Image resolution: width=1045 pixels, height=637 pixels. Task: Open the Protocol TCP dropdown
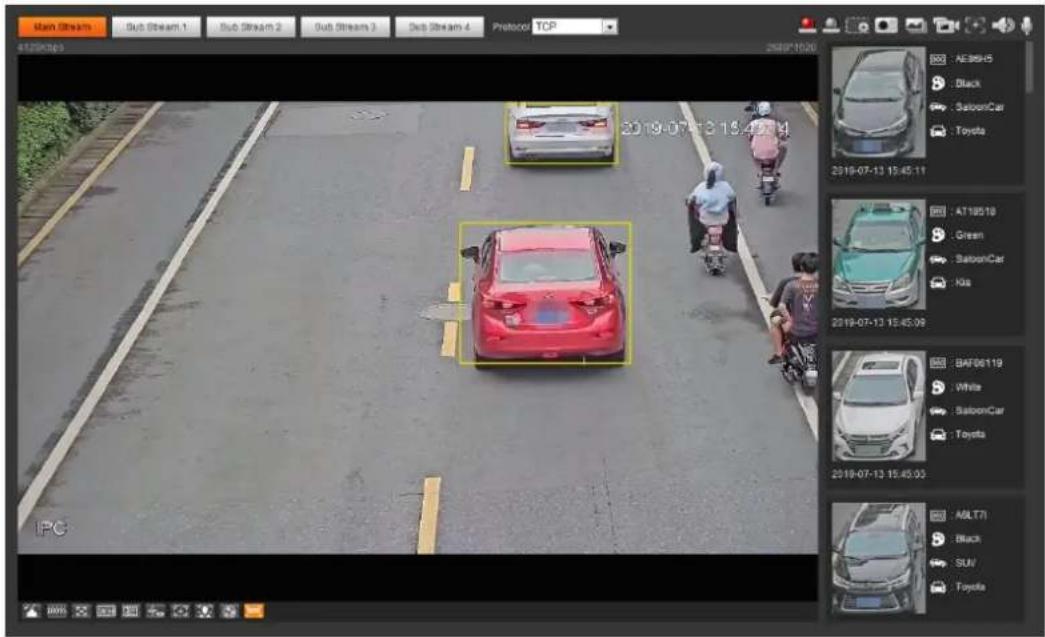point(574,27)
